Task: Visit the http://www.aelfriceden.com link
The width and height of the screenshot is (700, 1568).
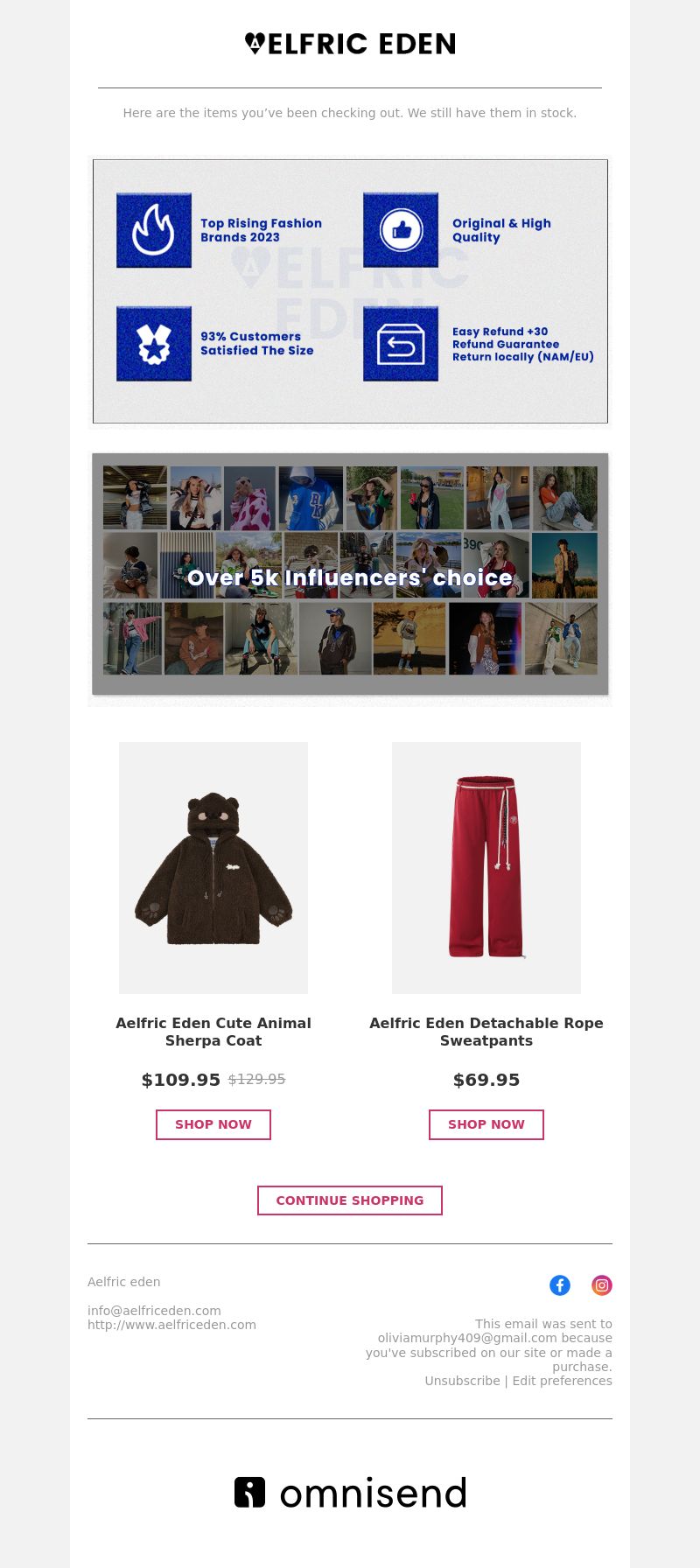Action: [171, 1325]
